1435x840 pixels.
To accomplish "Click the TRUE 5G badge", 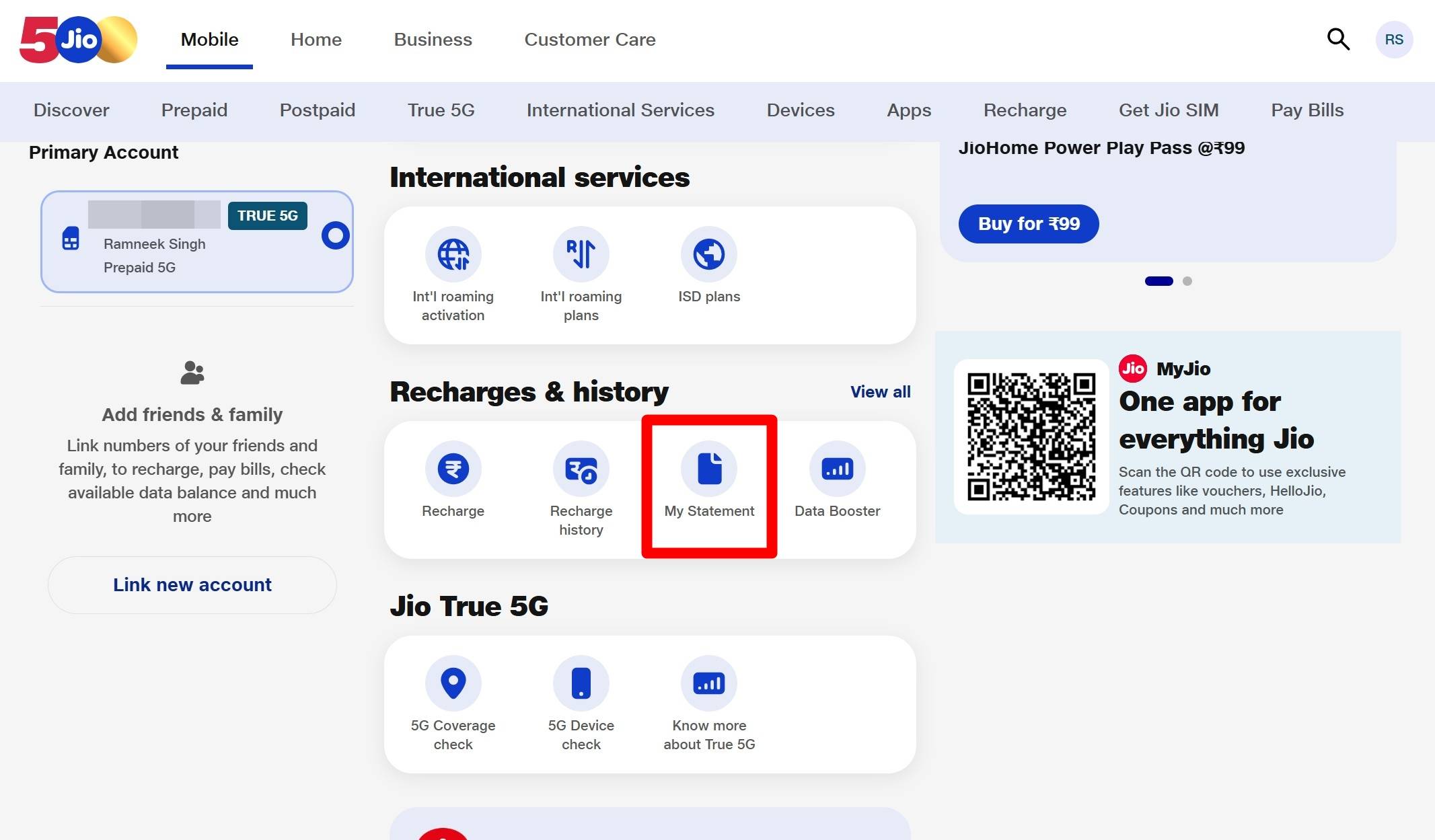I will 268,216.
